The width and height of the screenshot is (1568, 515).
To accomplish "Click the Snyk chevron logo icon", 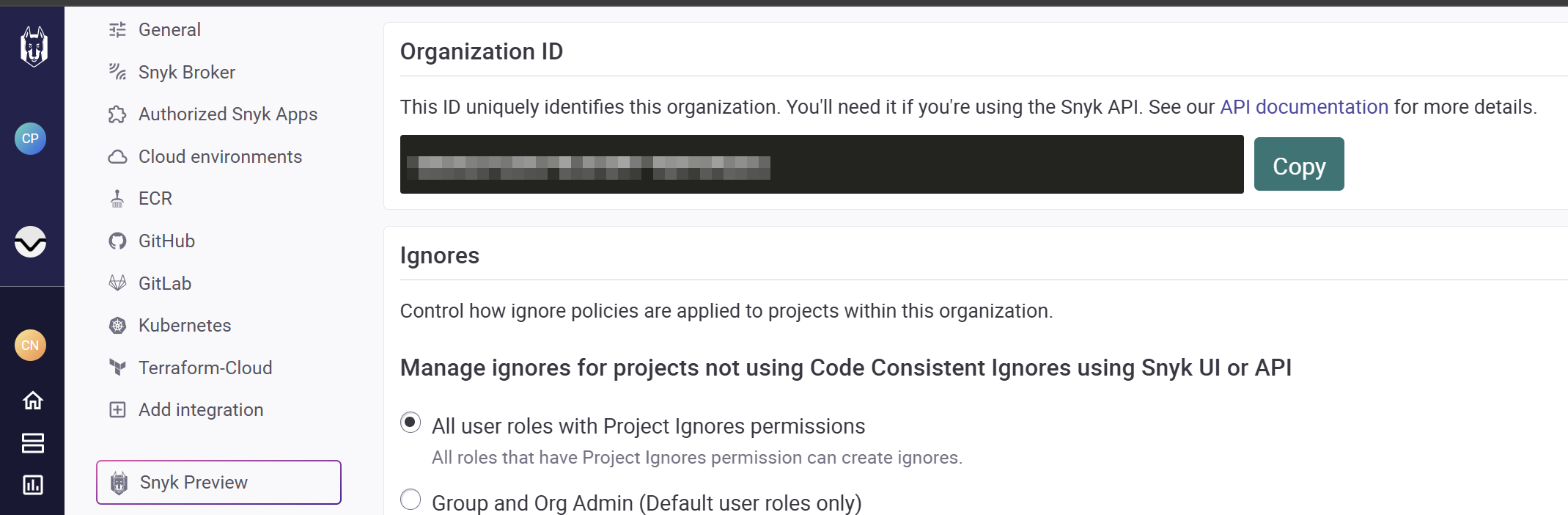I will pyautogui.click(x=30, y=242).
